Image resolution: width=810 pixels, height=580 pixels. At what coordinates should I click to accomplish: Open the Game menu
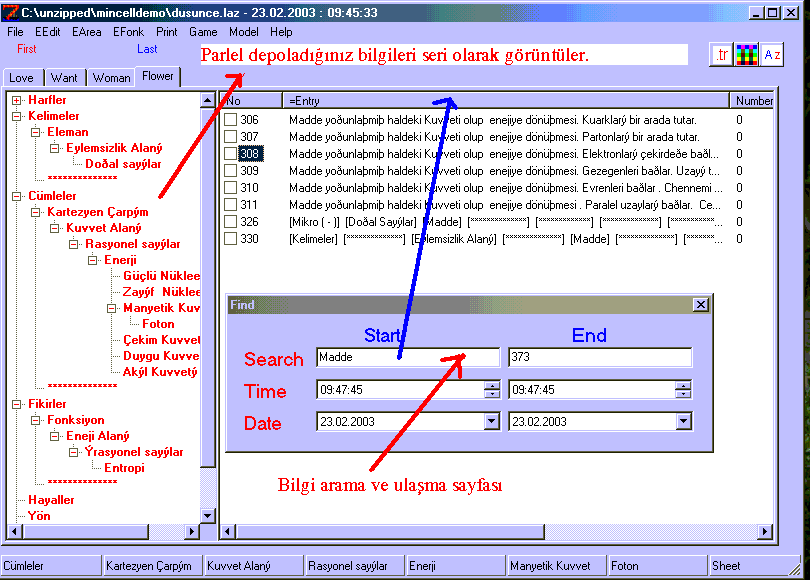coord(203,32)
